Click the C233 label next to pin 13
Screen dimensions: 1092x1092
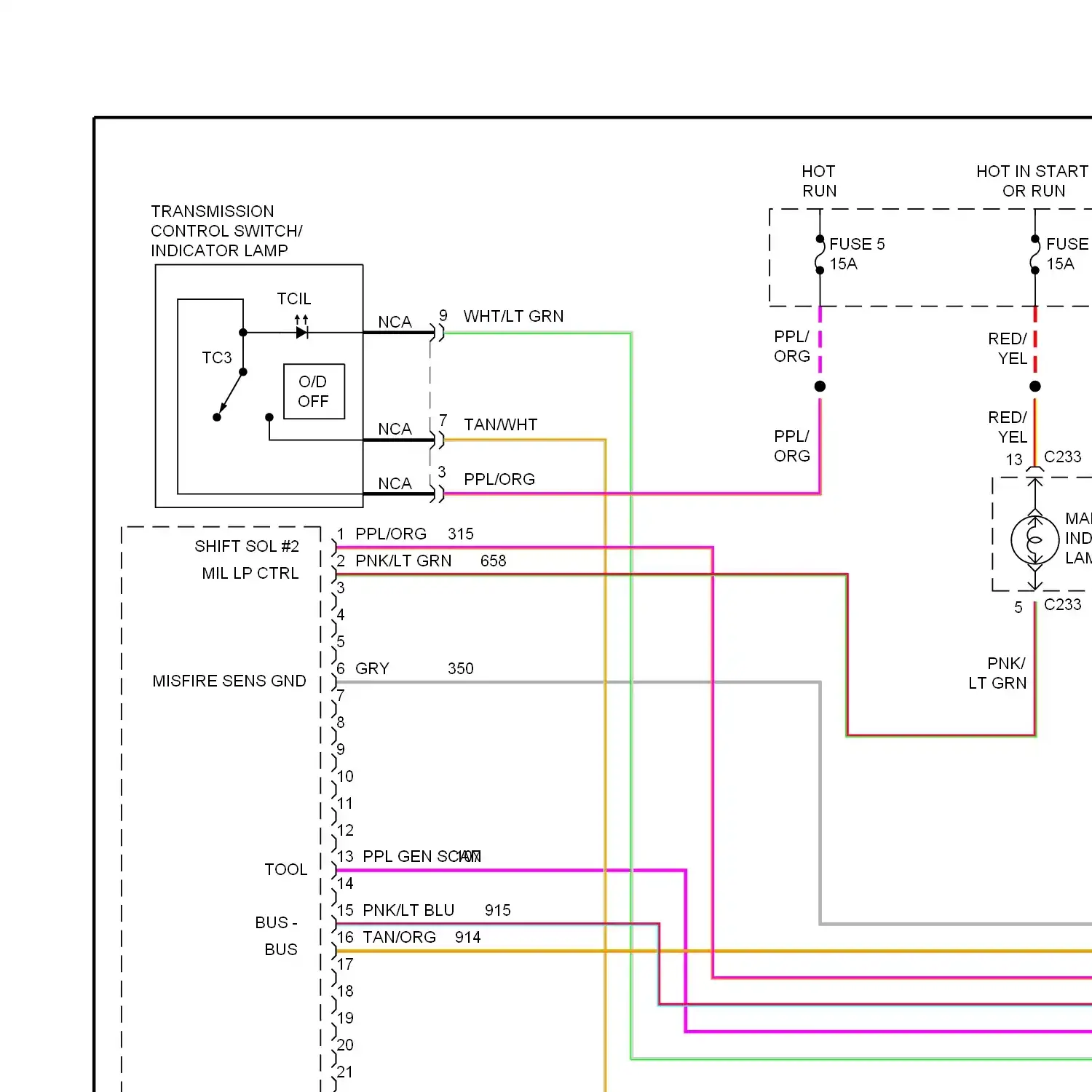click(x=1063, y=457)
